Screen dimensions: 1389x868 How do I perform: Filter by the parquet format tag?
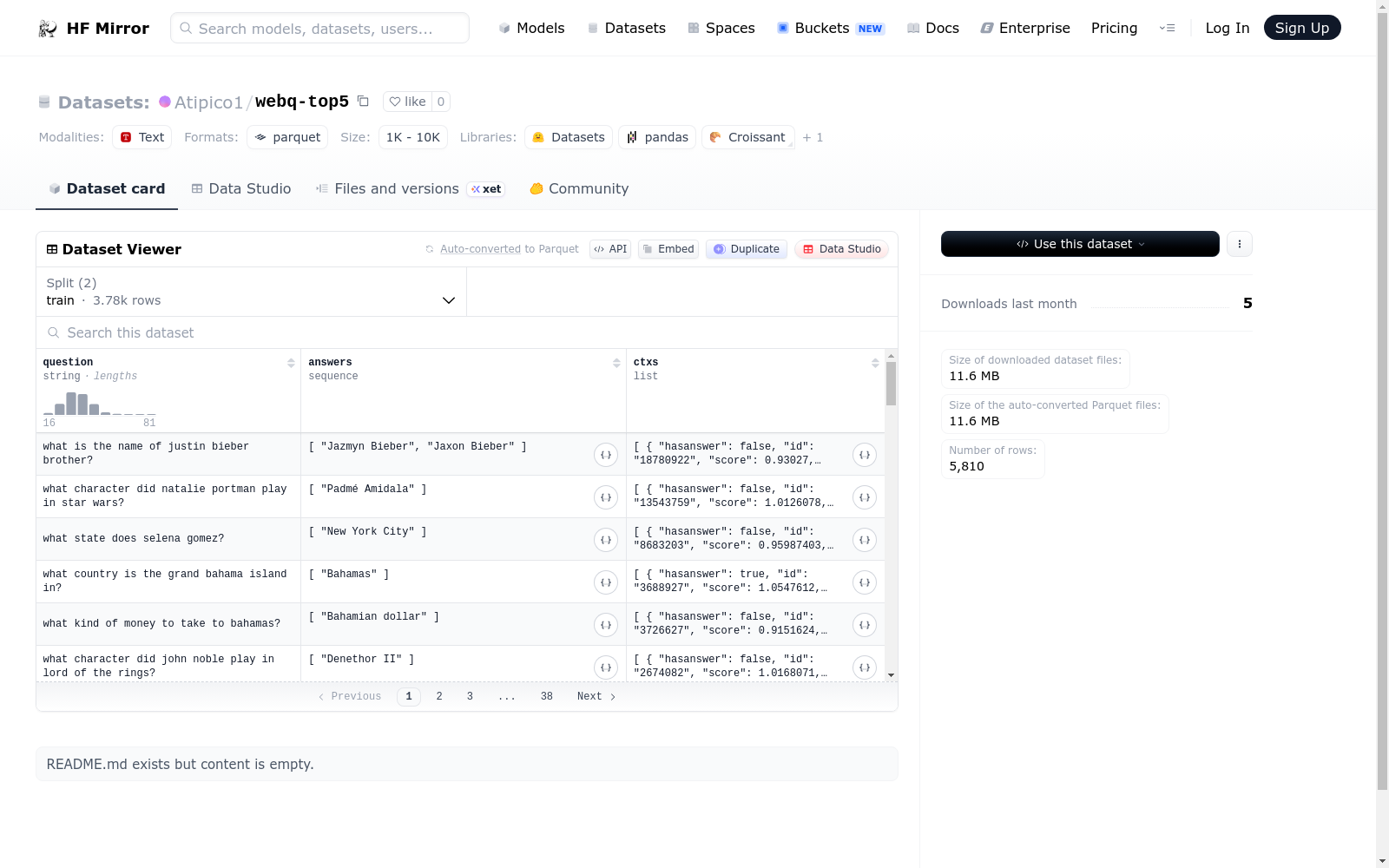pos(287,137)
